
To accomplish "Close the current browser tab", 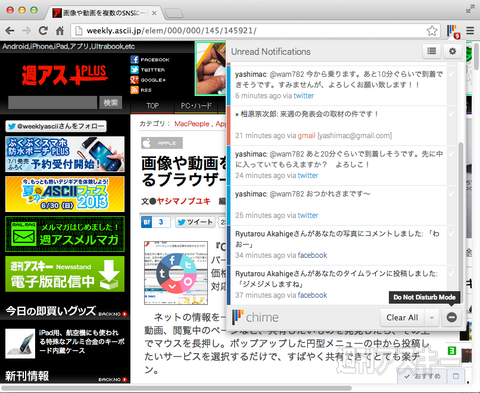I will (154, 13).
